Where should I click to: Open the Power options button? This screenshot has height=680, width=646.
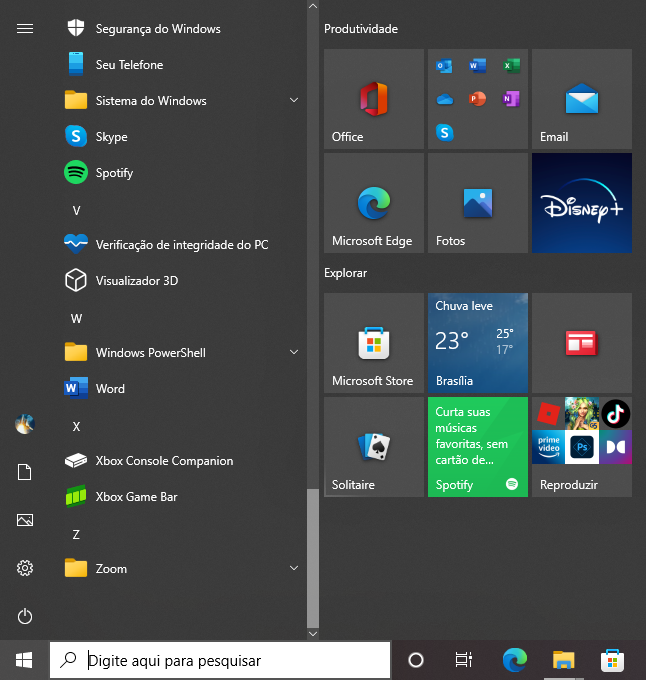point(25,616)
